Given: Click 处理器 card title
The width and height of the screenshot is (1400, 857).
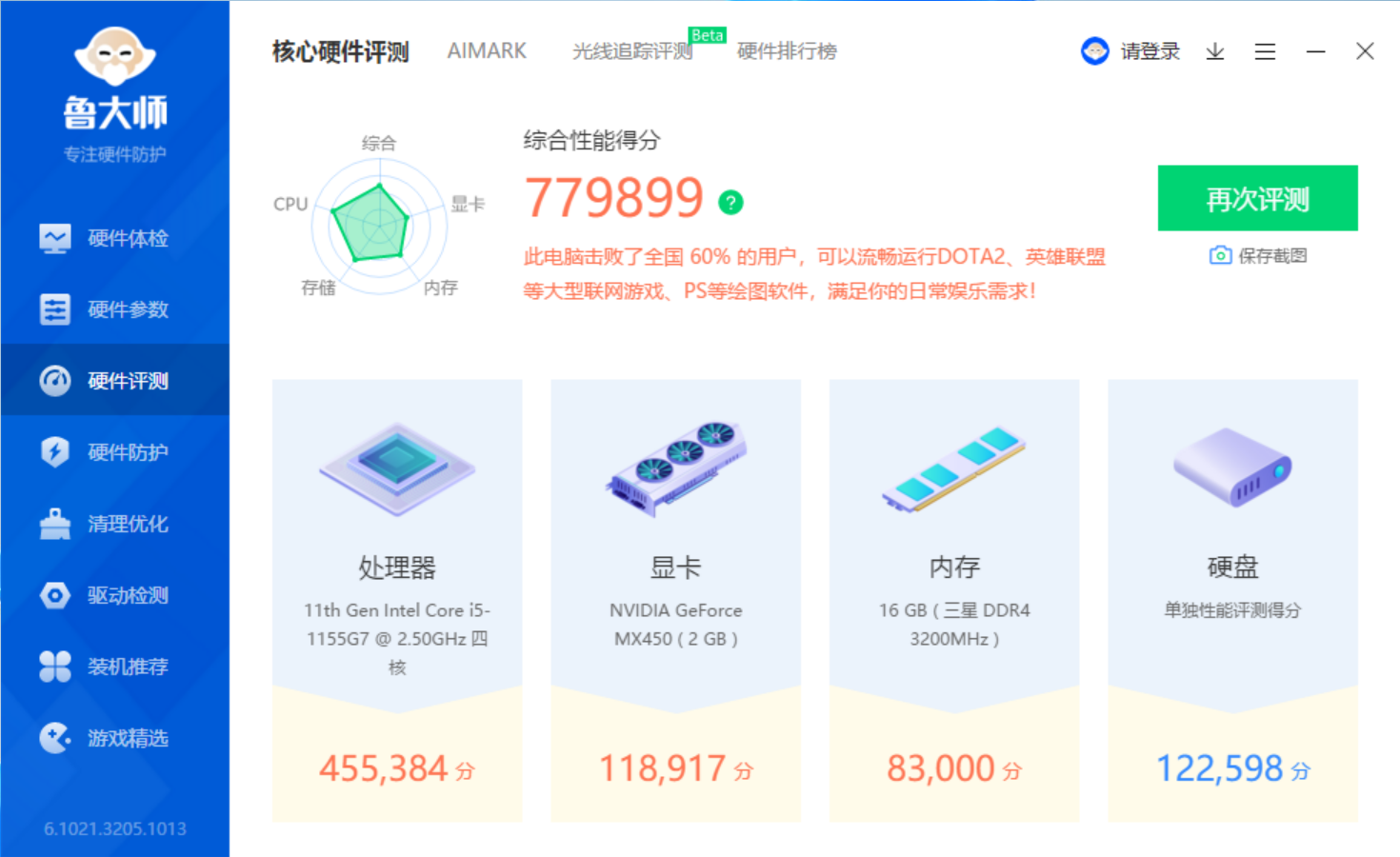Looking at the screenshot, I should pyautogui.click(x=397, y=568).
